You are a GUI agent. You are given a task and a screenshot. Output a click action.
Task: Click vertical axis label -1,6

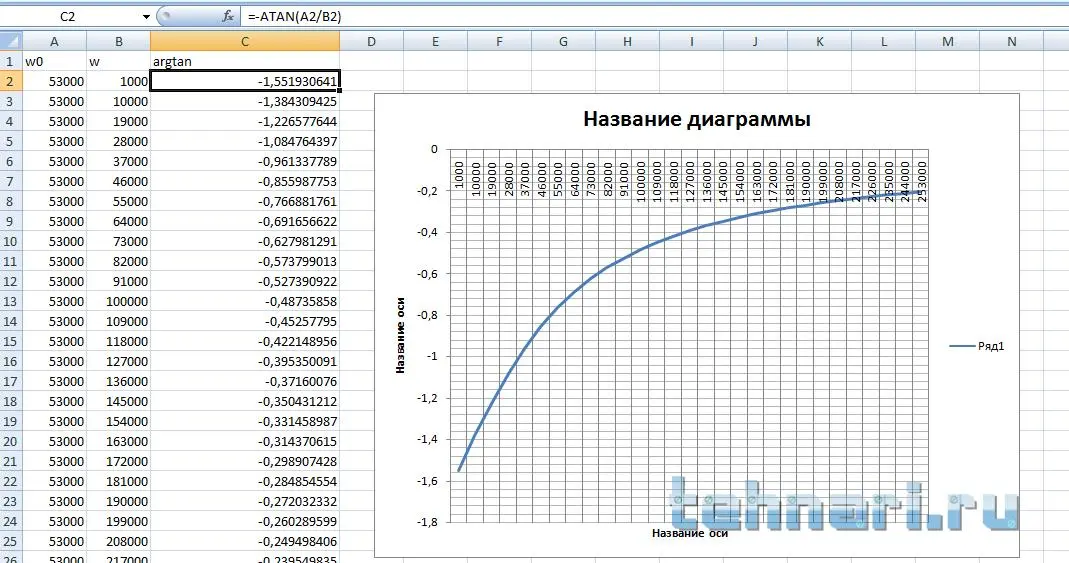pyautogui.click(x=427, y=481)
